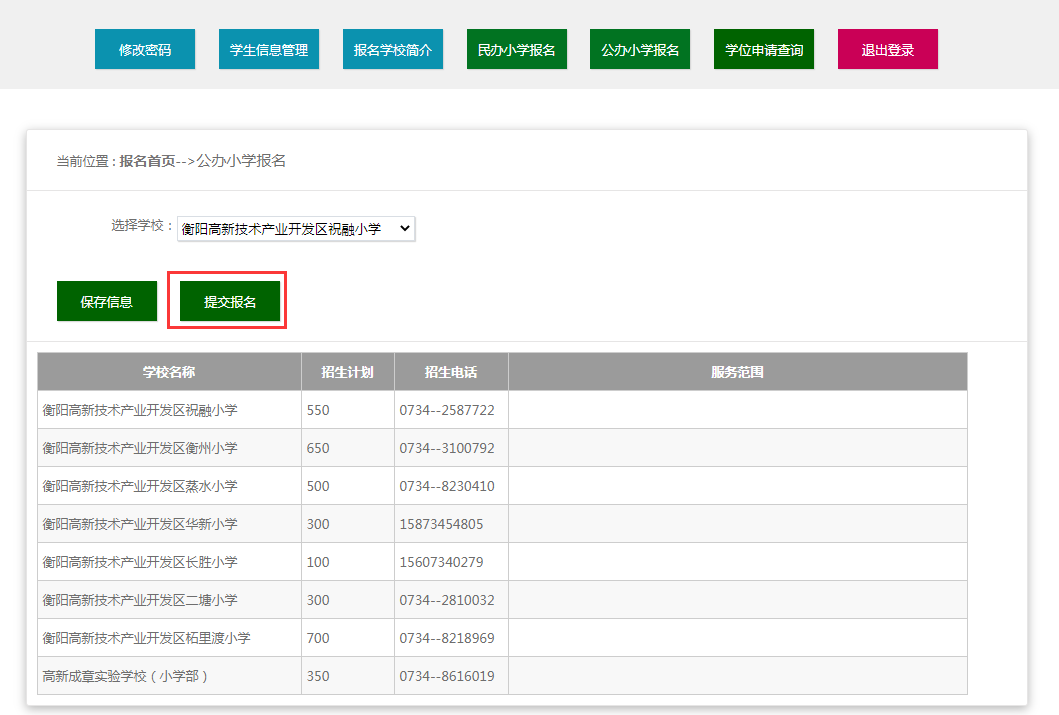Click phone number 0734--2587722

click(446, 410)
